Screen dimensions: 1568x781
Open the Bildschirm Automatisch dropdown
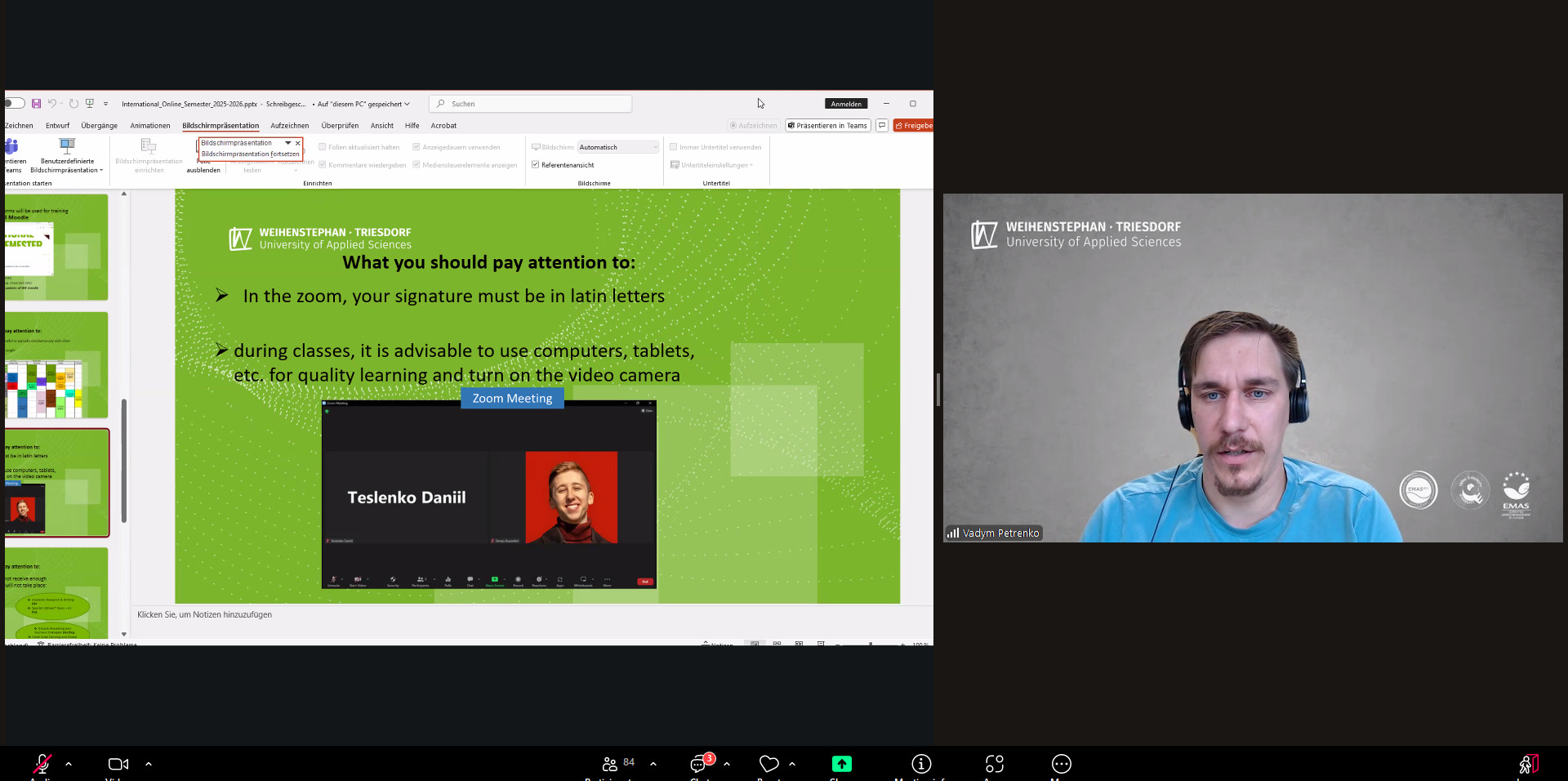tap(618, 147)
